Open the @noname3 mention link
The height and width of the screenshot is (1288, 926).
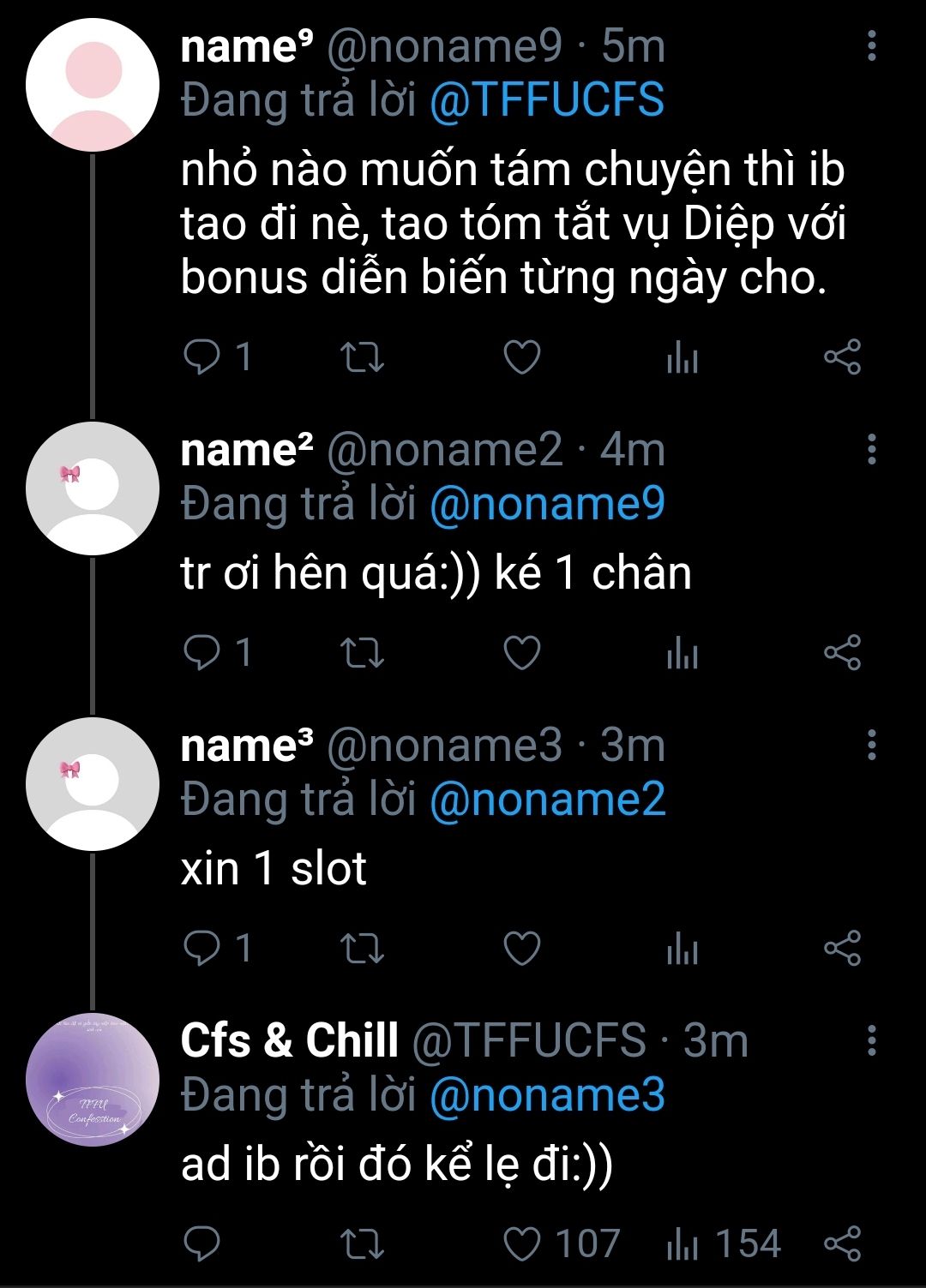(x=546, y=1095)
